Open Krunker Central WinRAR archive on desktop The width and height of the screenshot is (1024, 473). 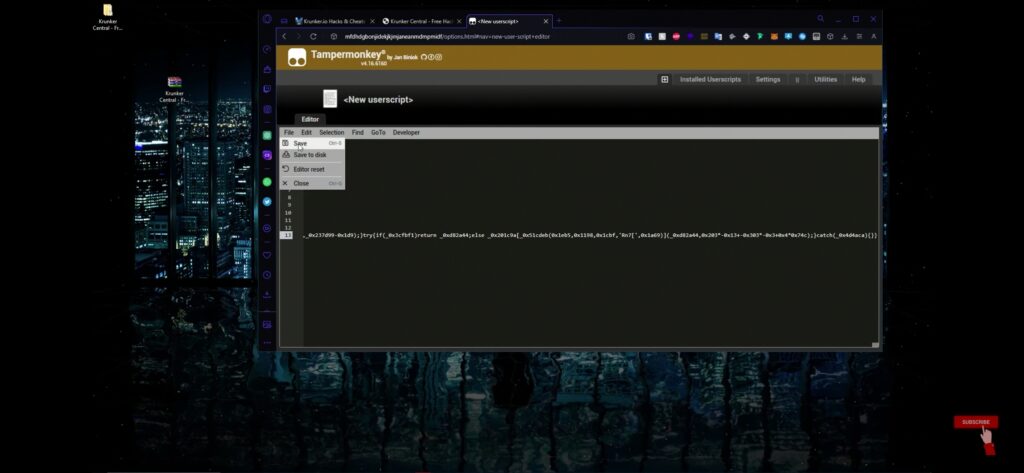click(174, 90)
